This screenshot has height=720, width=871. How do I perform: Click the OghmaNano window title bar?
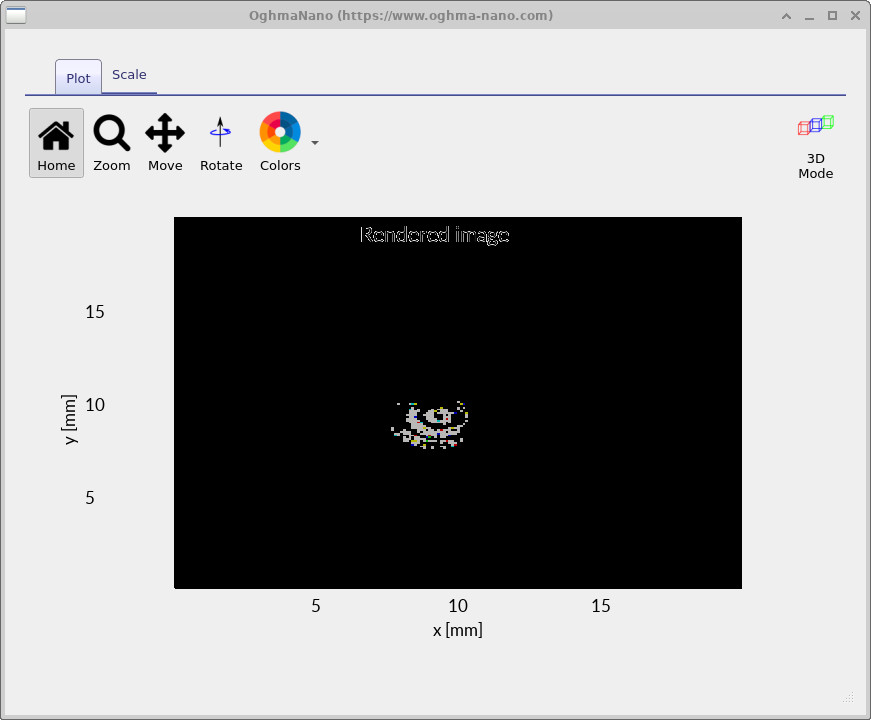[400, 15]
